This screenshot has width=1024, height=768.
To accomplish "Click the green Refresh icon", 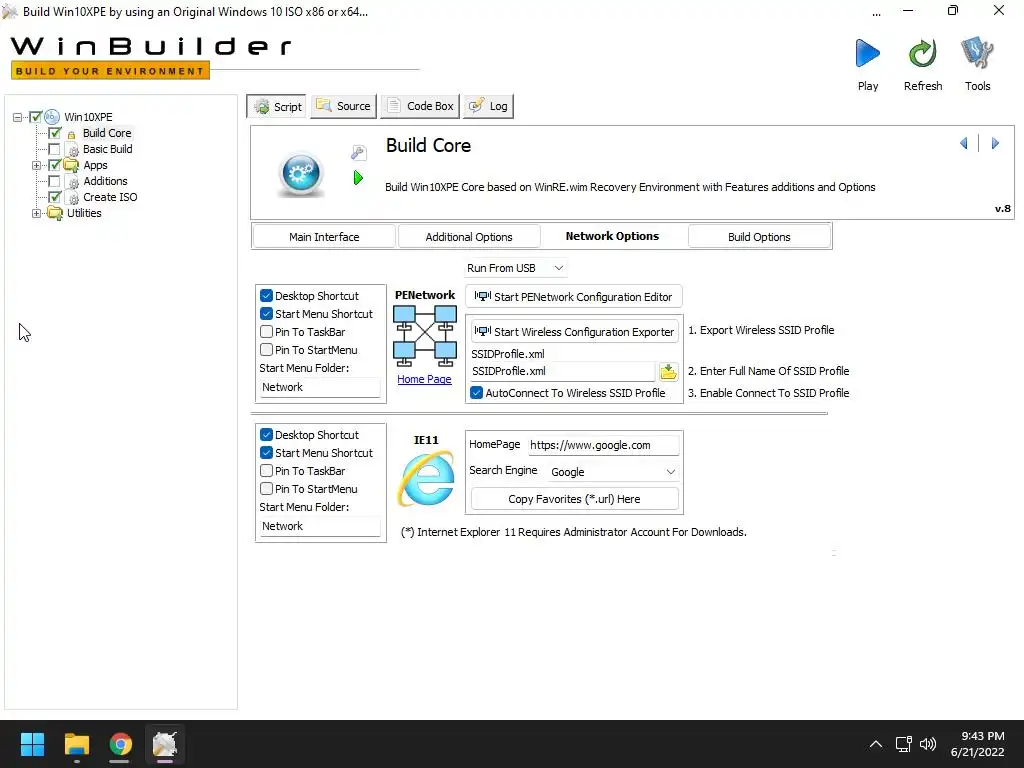I will coord(923,54).
